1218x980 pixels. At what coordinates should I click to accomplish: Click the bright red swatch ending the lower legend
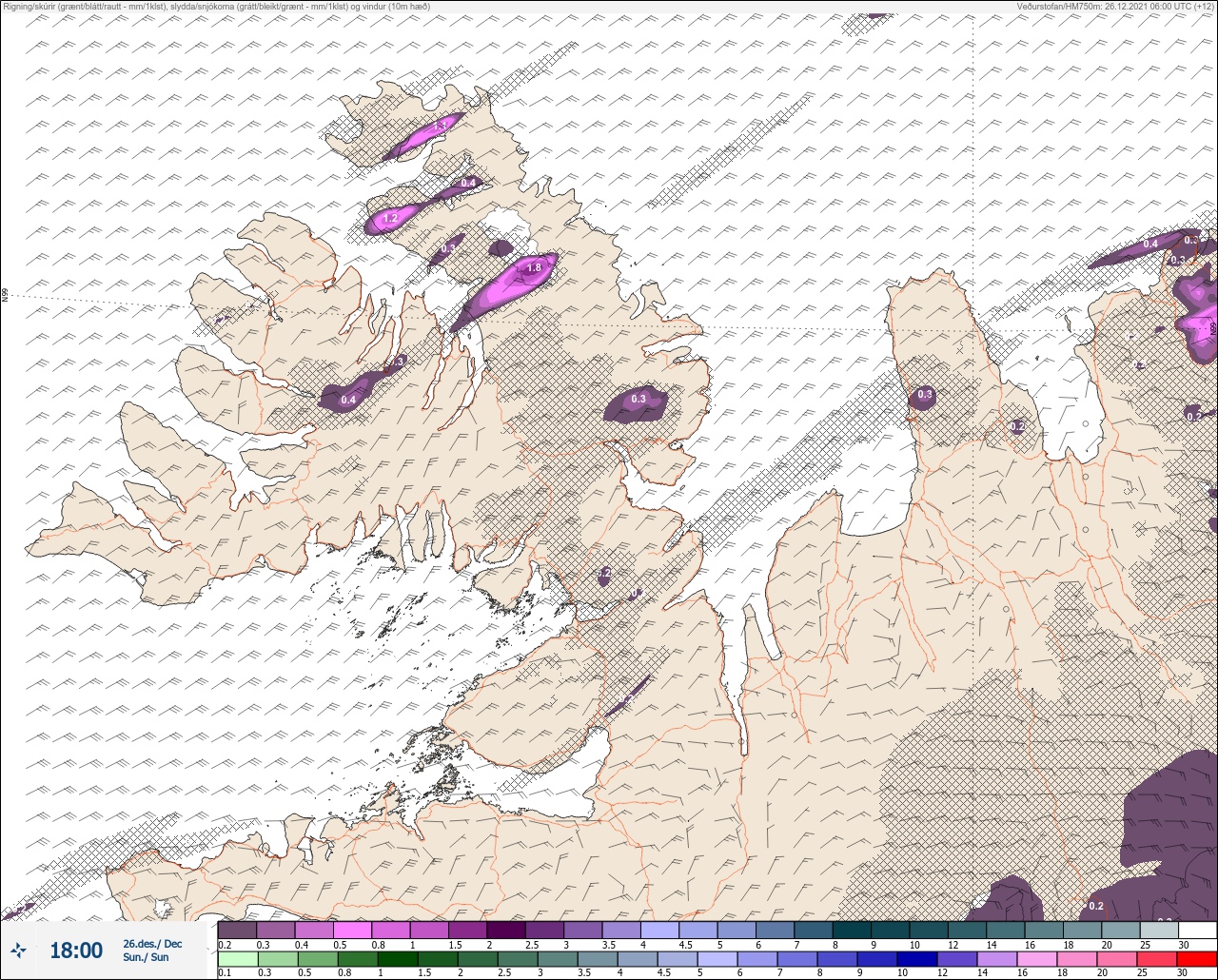click(1197, 959)
